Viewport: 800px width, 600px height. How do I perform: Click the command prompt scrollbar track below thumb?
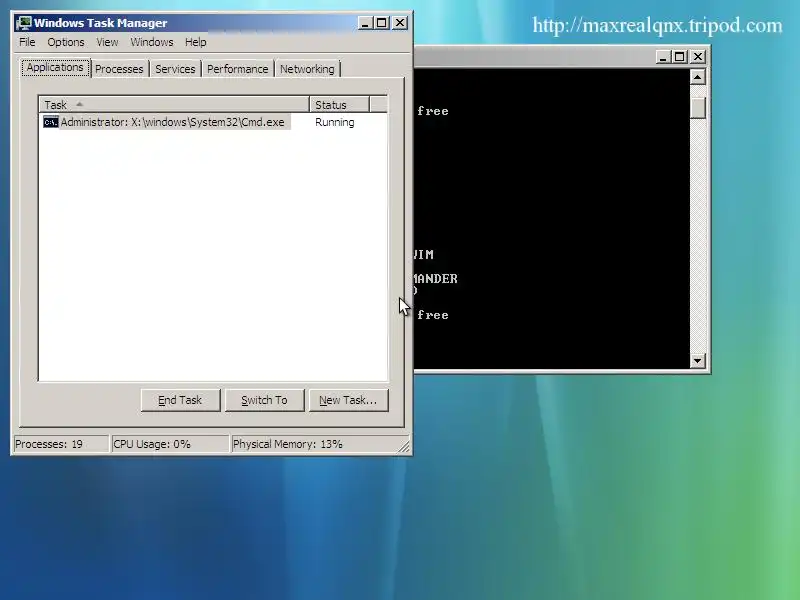point(697,235)
